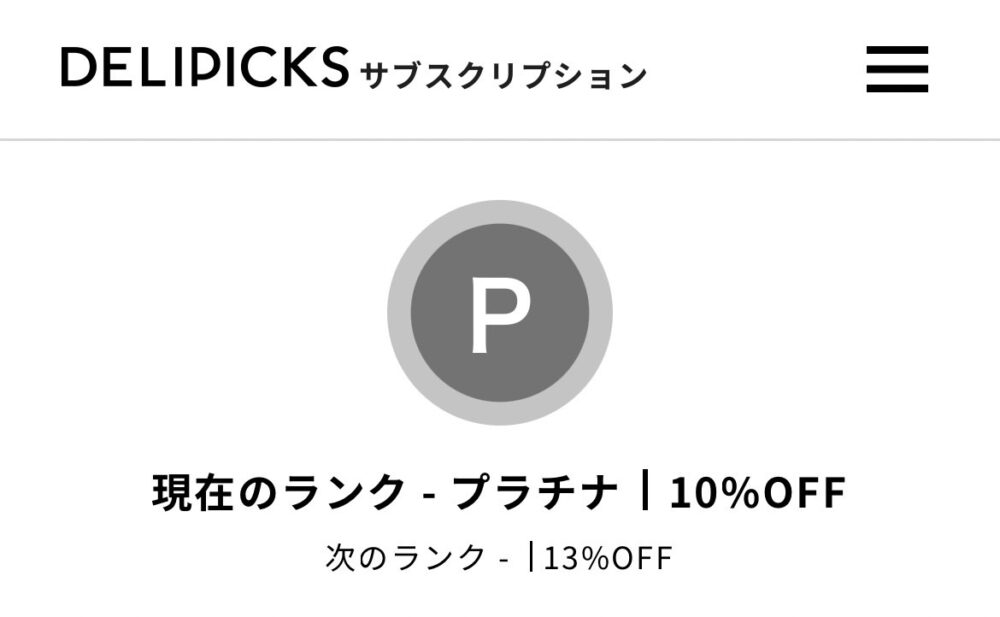The image size is (1000, 617).
Task: Click the platinum P rank badge
Action: (500, 313)
